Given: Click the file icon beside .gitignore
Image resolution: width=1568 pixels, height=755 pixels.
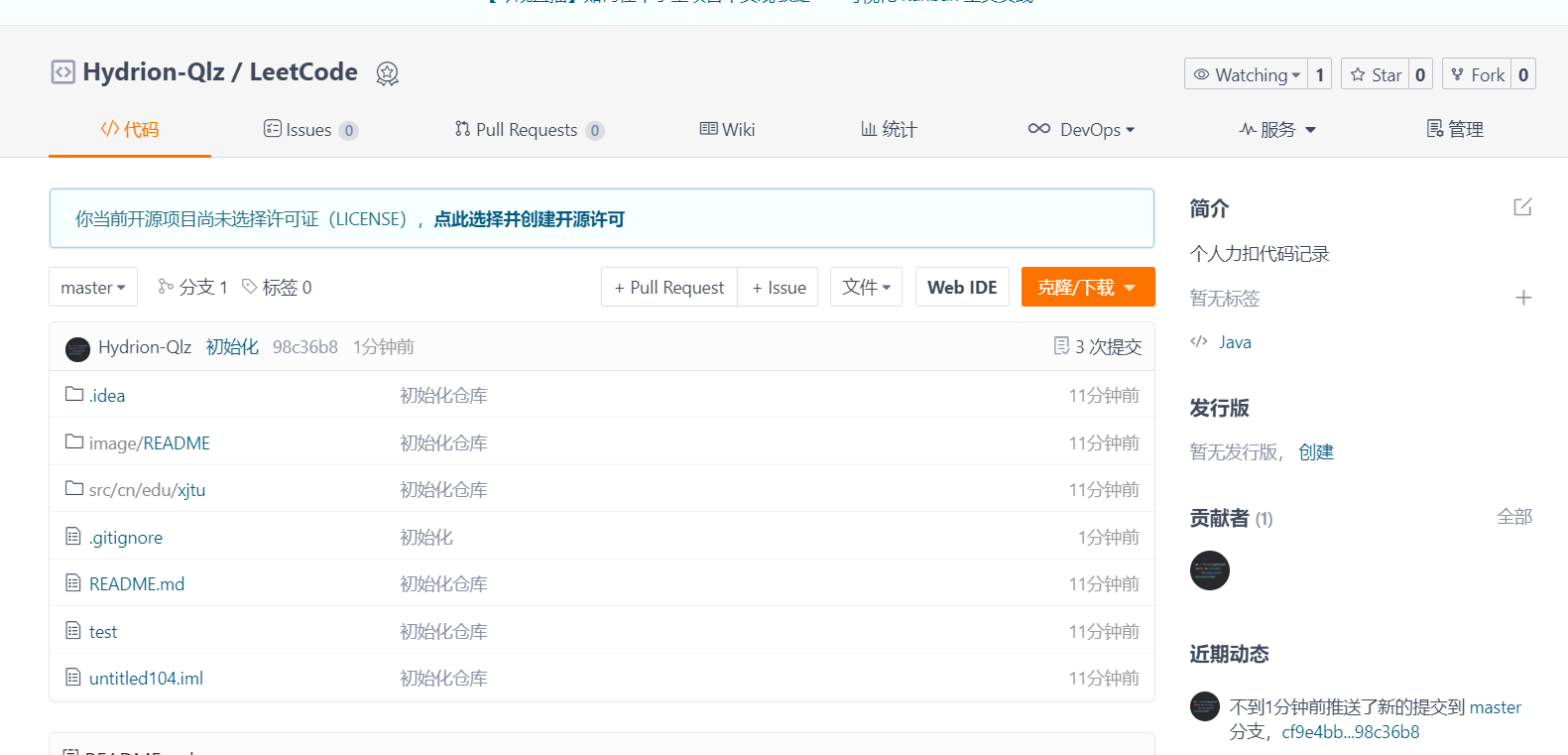Looking at the screenshot, I should tap(73, 536).
